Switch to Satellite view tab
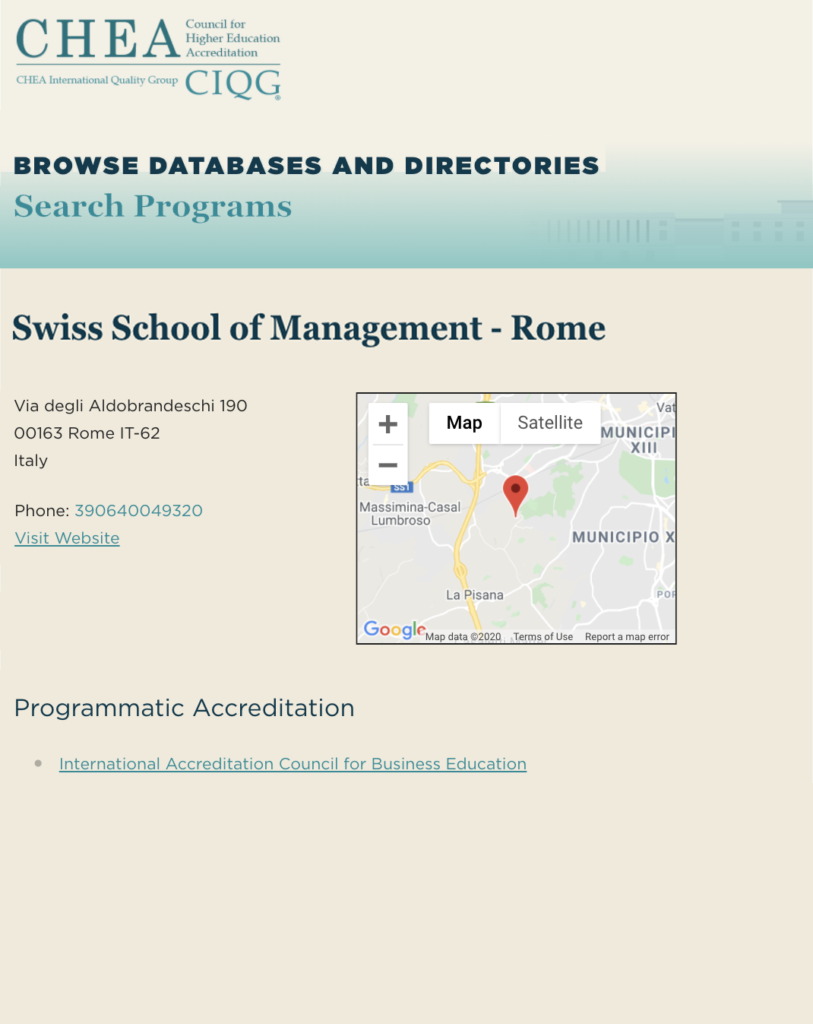 550,423
